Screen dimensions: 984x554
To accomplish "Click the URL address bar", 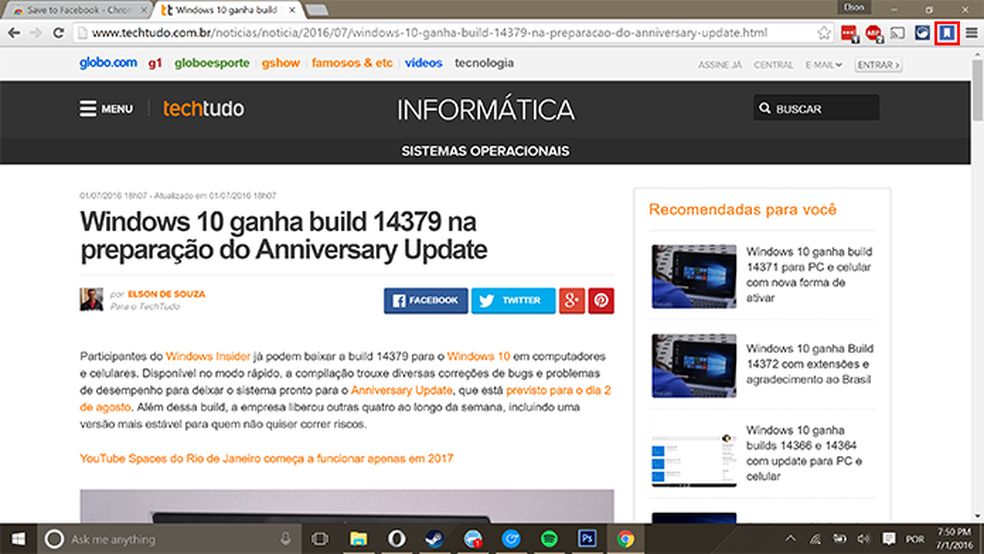I will click(x=452, y=33).
